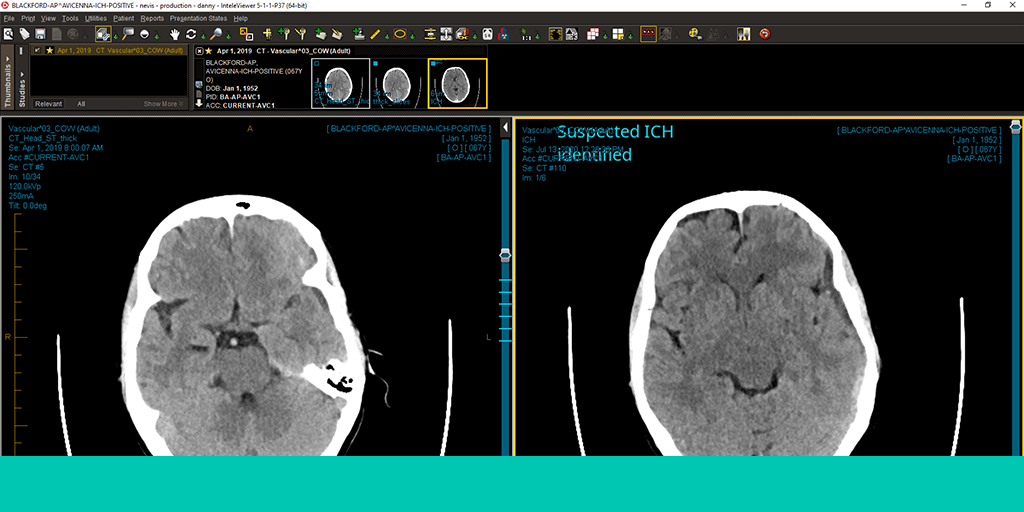Click the 1:1 scale icon
1024x512 pixels.
[x=524, y=34]
